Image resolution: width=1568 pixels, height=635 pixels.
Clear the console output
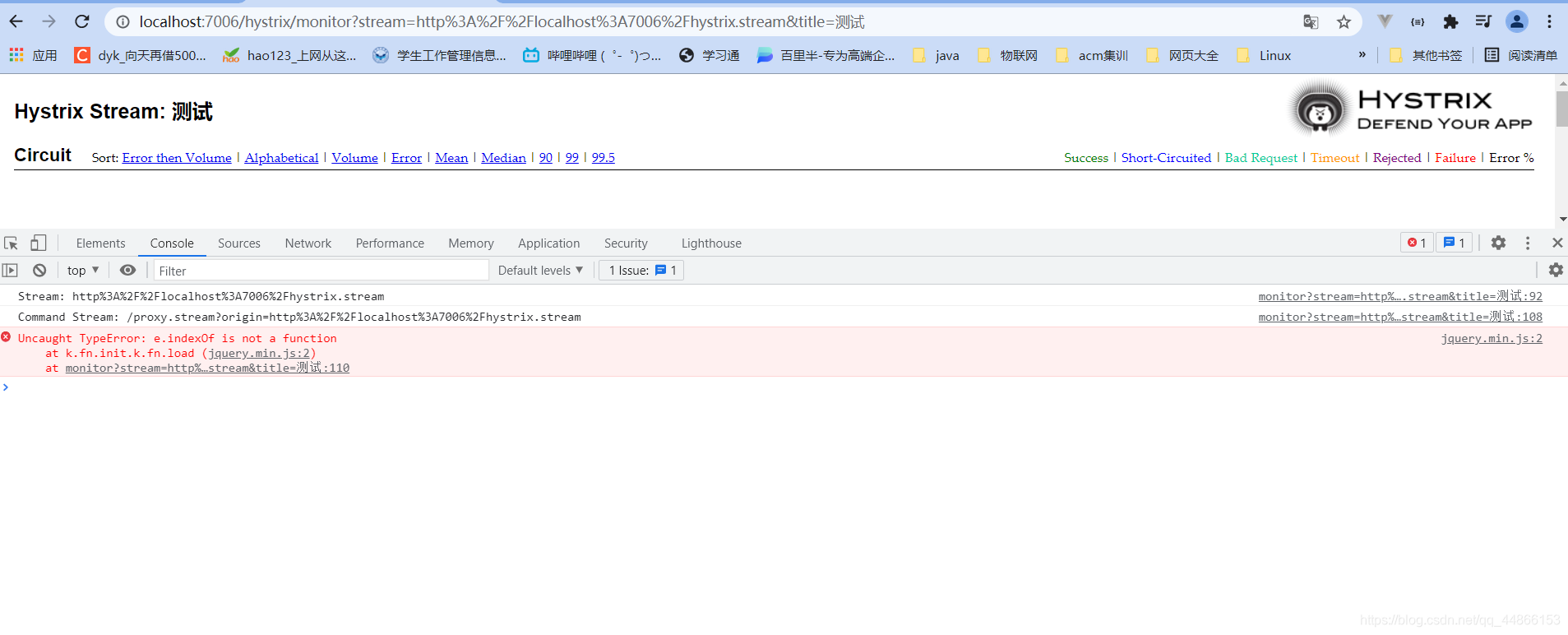point(39,271)
